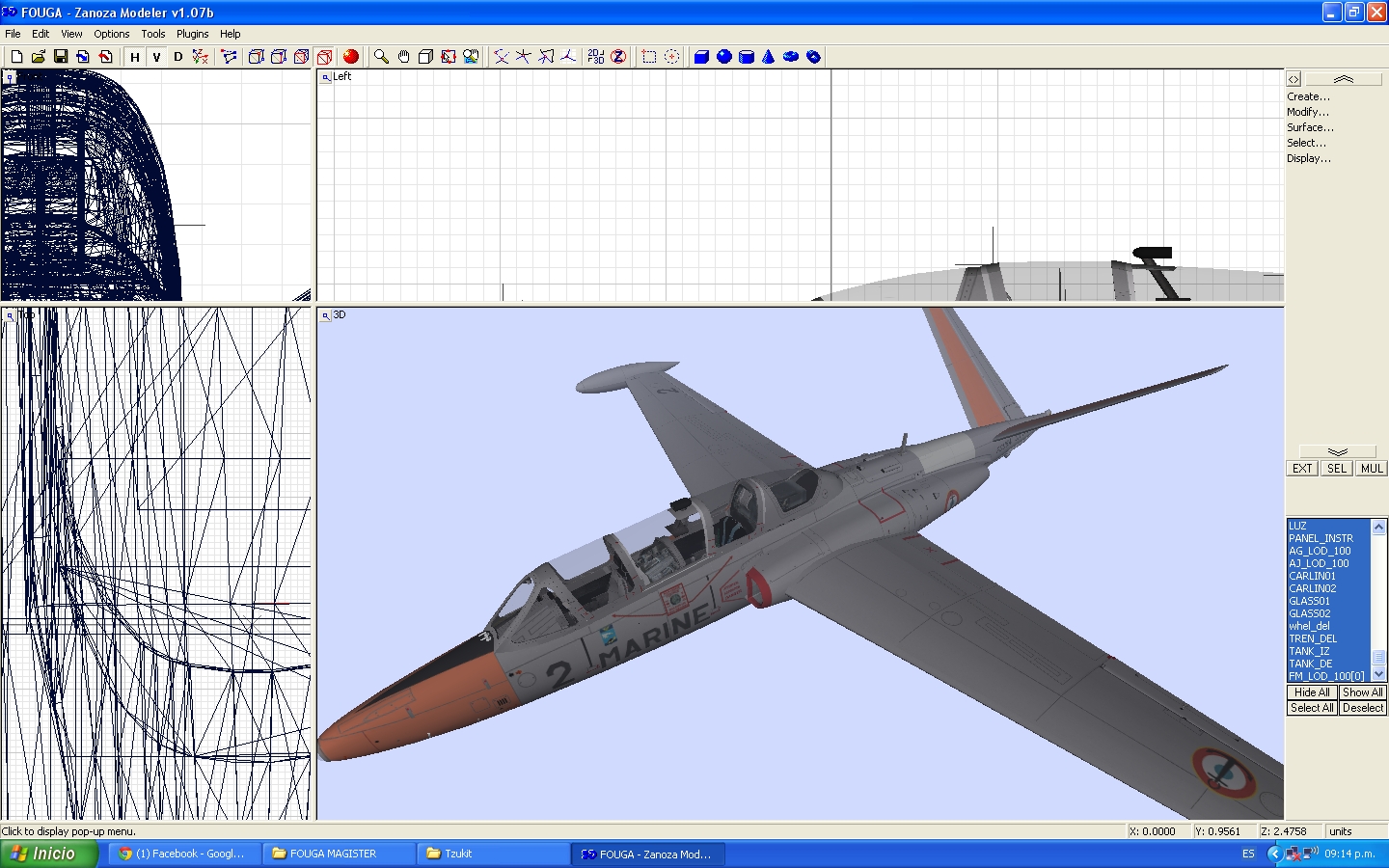Viewport: 1389px width, 868px height.
Task: Select GLASS01 in the object list
Action: coord(1328,601)
